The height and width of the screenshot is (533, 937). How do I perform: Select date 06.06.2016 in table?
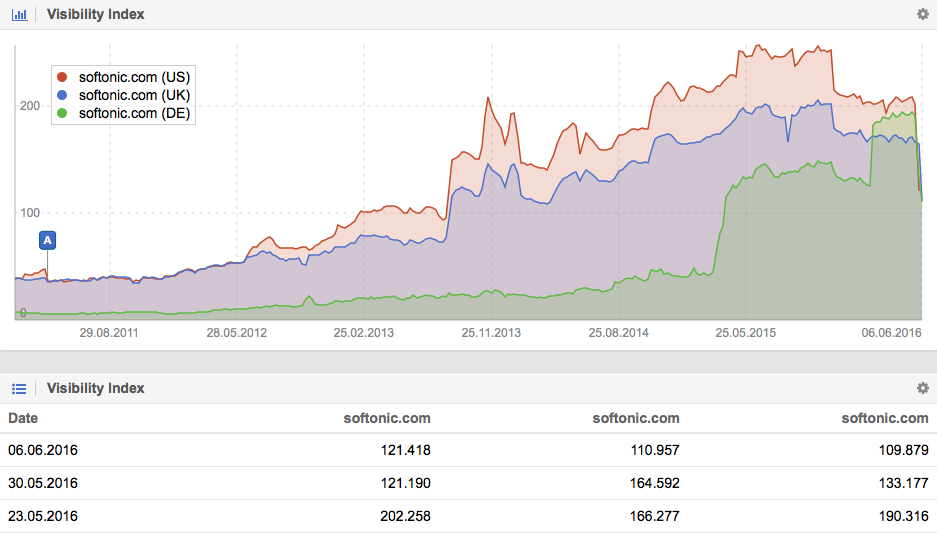43,450
